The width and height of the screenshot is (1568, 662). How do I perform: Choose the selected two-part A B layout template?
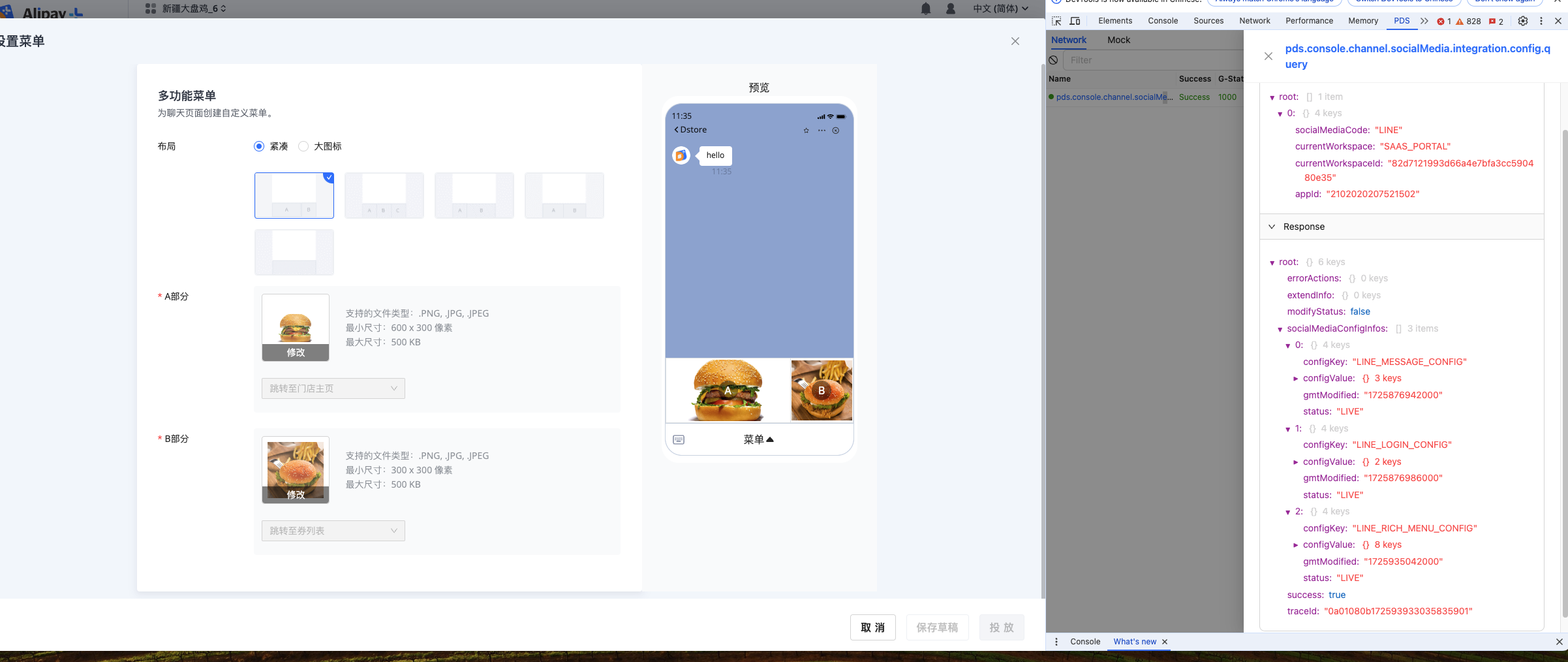click(294, 195)
